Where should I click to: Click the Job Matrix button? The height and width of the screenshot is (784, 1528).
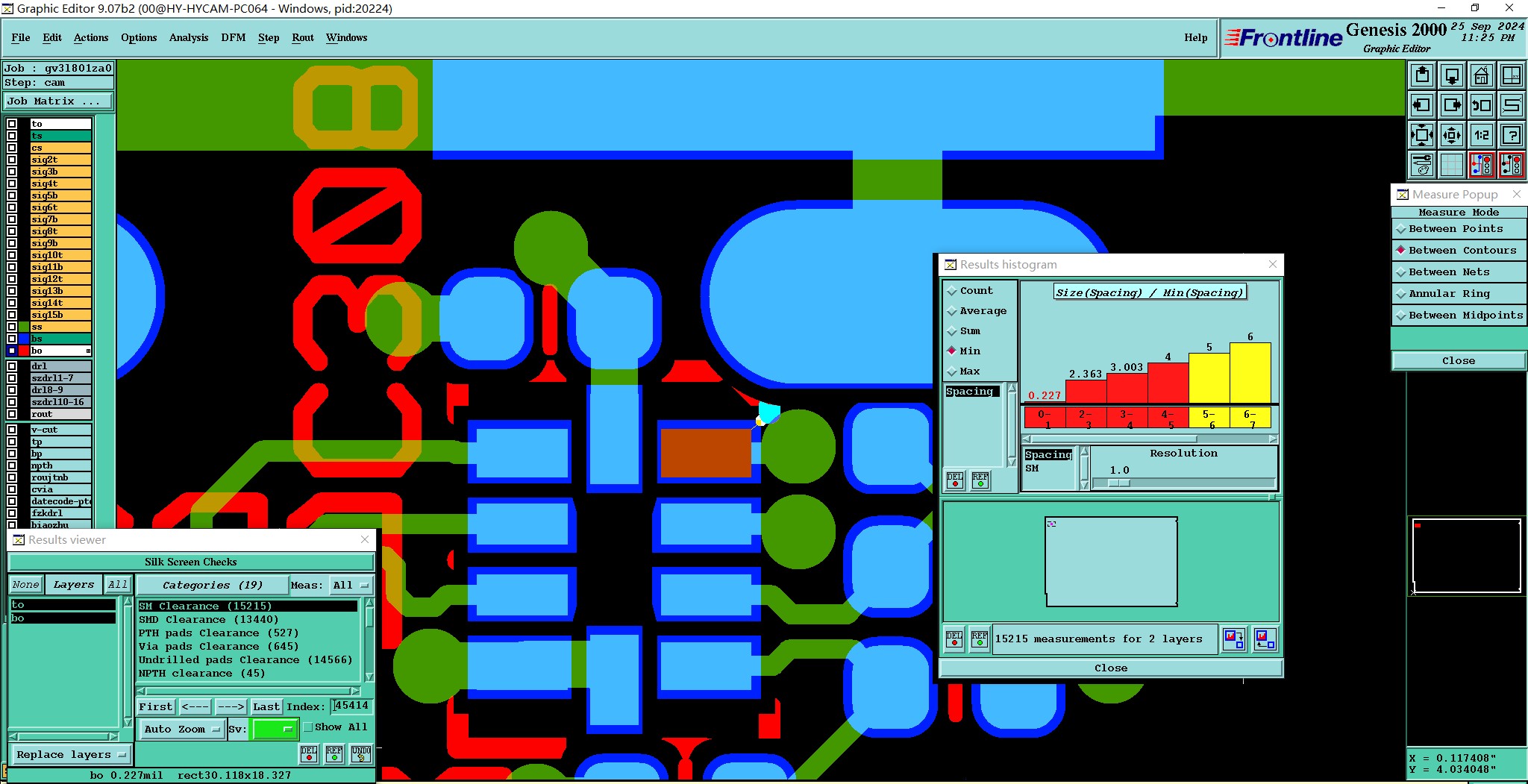58,101
